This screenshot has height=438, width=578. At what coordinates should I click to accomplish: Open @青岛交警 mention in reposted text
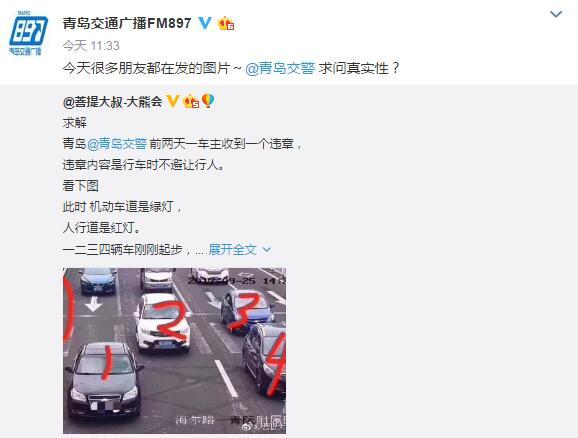117,143
